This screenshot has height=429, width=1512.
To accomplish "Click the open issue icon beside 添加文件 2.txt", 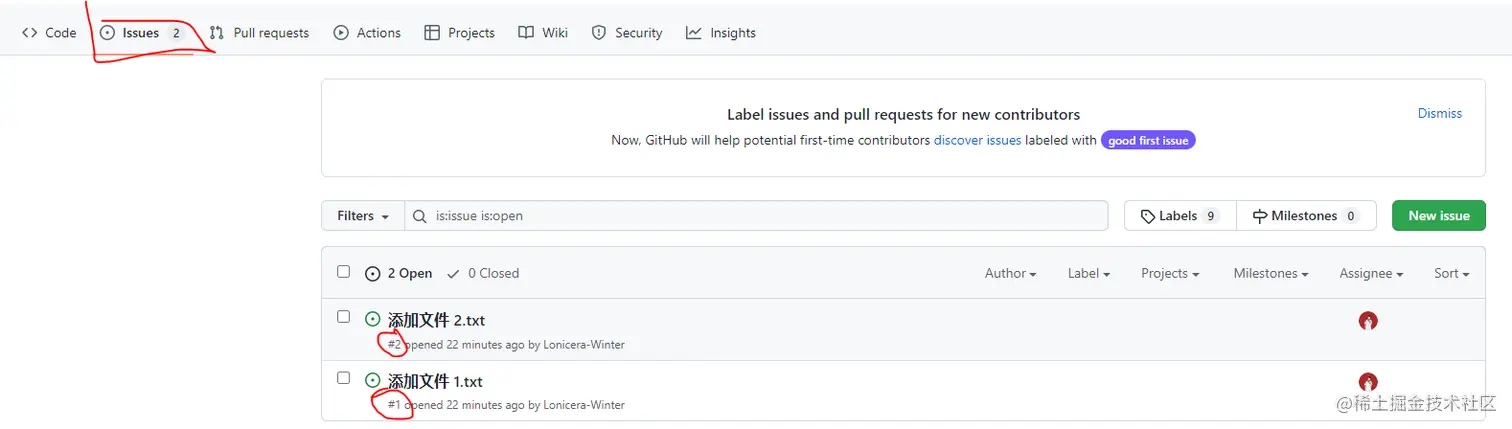I will (373, 320).
